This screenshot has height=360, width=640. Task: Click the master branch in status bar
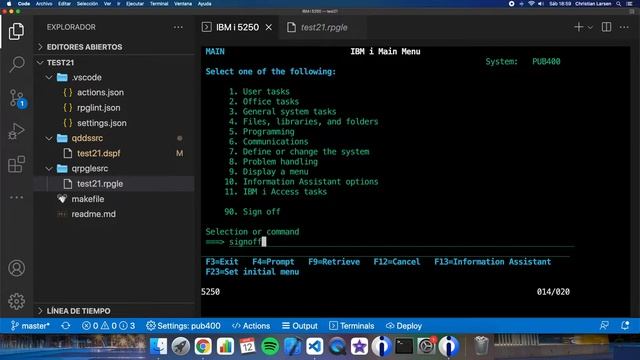point(30,326)
